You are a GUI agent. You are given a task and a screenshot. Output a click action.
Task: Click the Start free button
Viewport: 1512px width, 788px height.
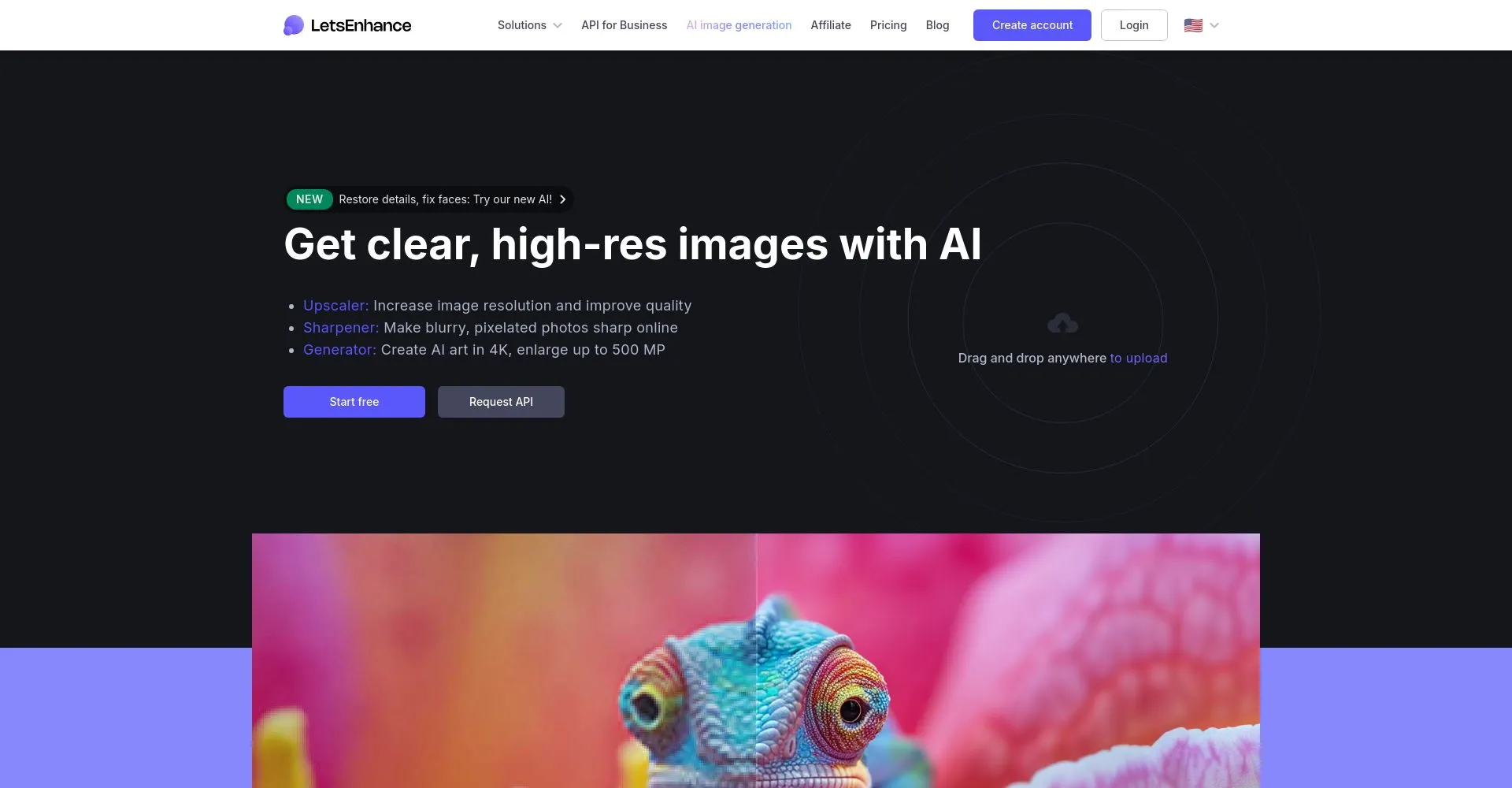(x=354, y=402)
